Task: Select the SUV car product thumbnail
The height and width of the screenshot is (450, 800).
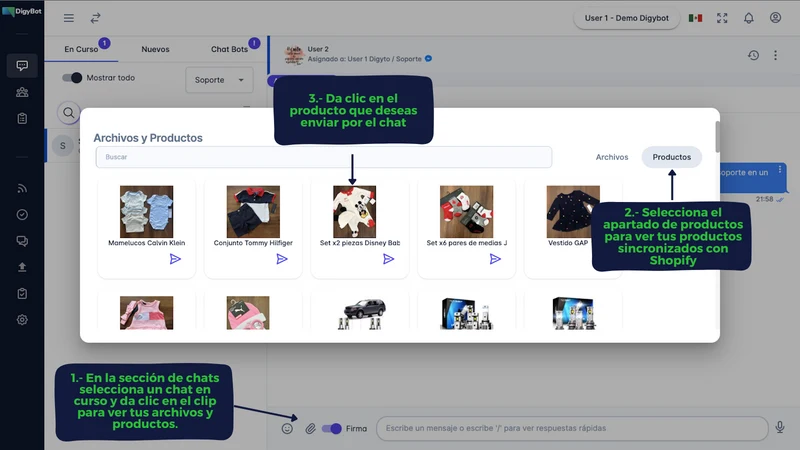Action: (x=360, y=313)
